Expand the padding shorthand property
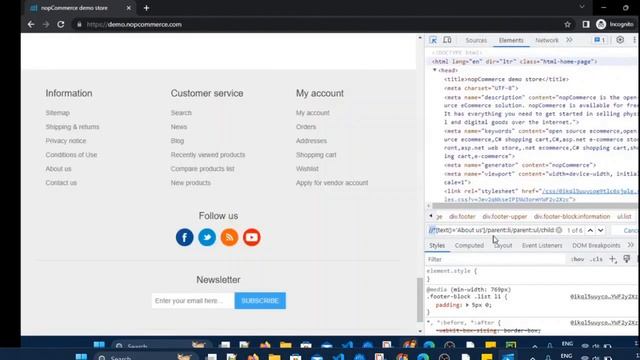The image size is (640, 360). 467,305
